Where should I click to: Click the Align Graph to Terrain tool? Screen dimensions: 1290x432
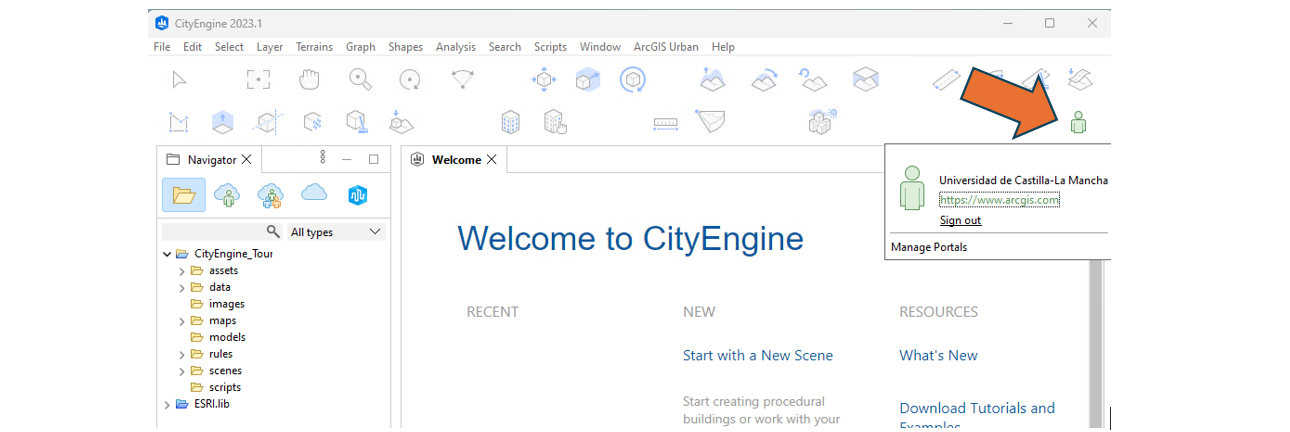[1080, 79]
